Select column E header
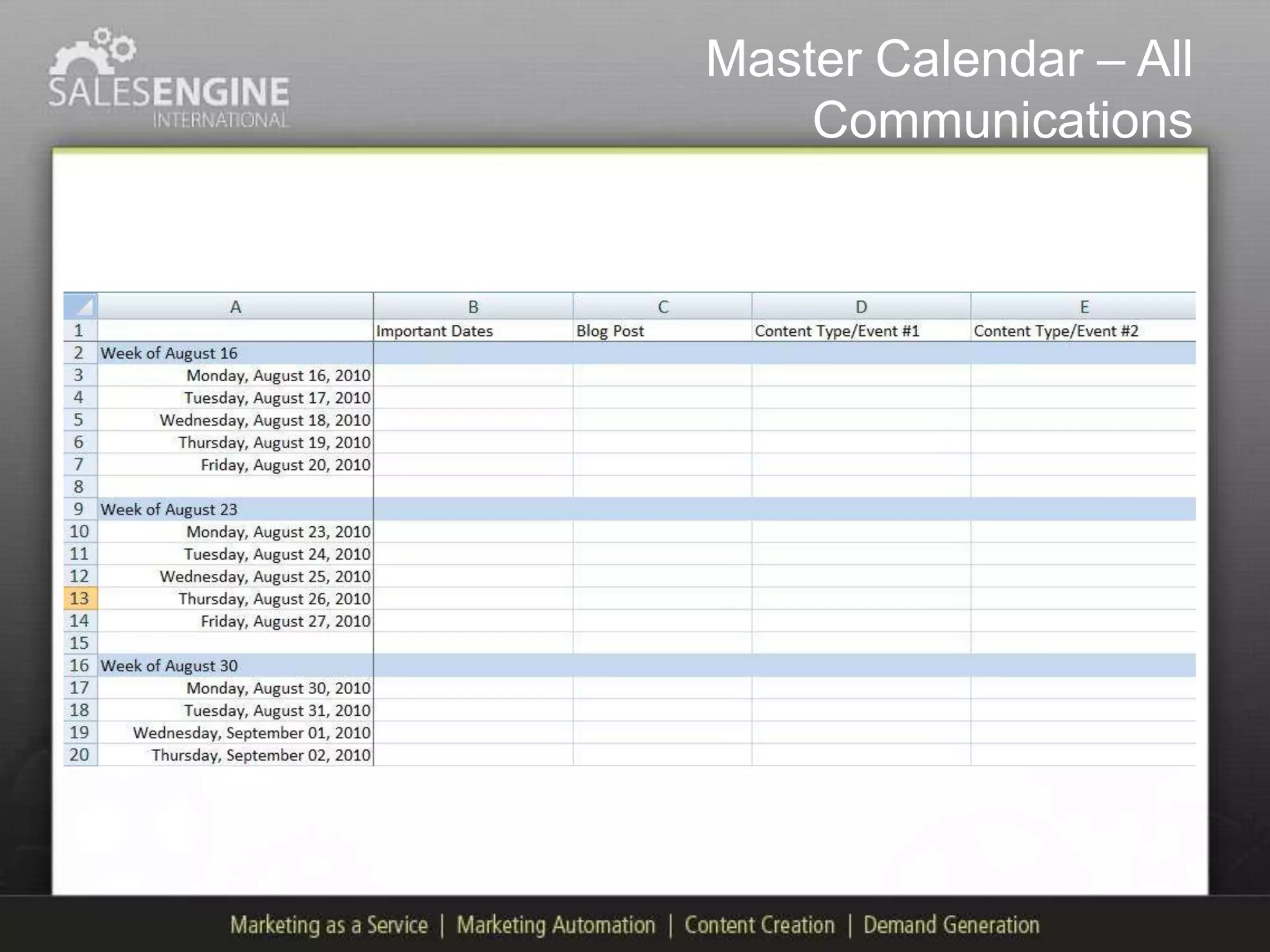Image resolution: width=1270 pixels, height=952 pixels. coord(1083,306)
